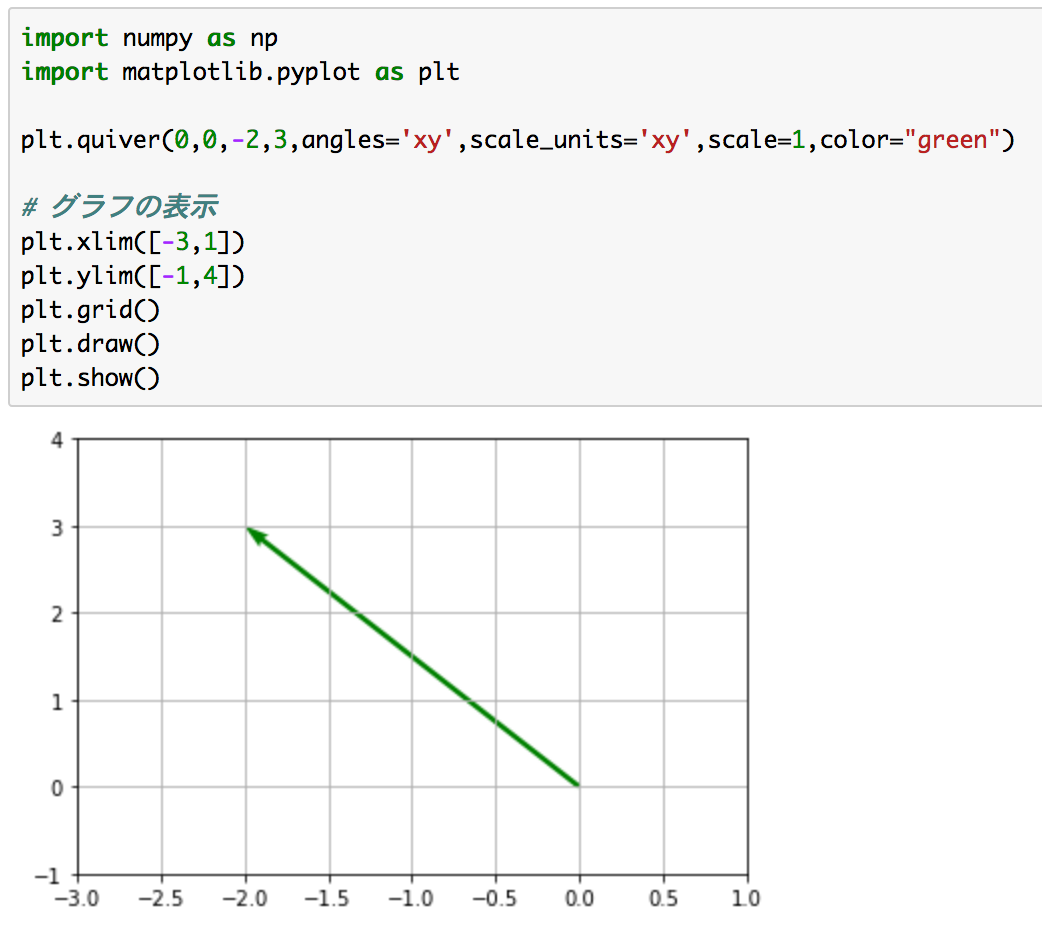The height and width of the screenshot is (936, 1042).
Task: Click the angles='xy' argument
Action: (x=377, y=140)
